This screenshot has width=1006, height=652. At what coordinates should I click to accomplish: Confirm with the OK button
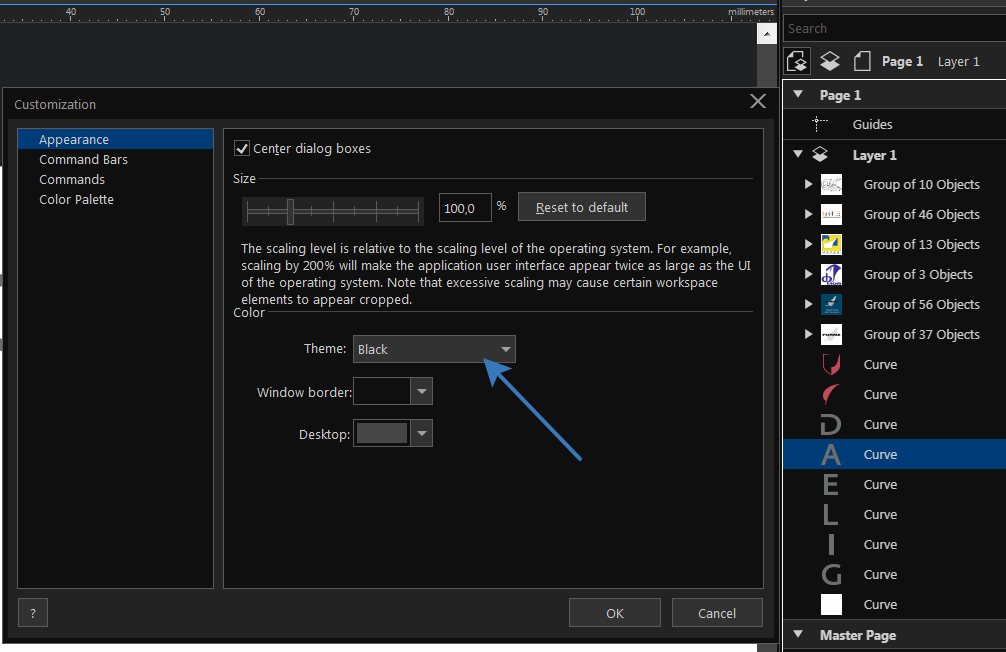pos(615,613)
